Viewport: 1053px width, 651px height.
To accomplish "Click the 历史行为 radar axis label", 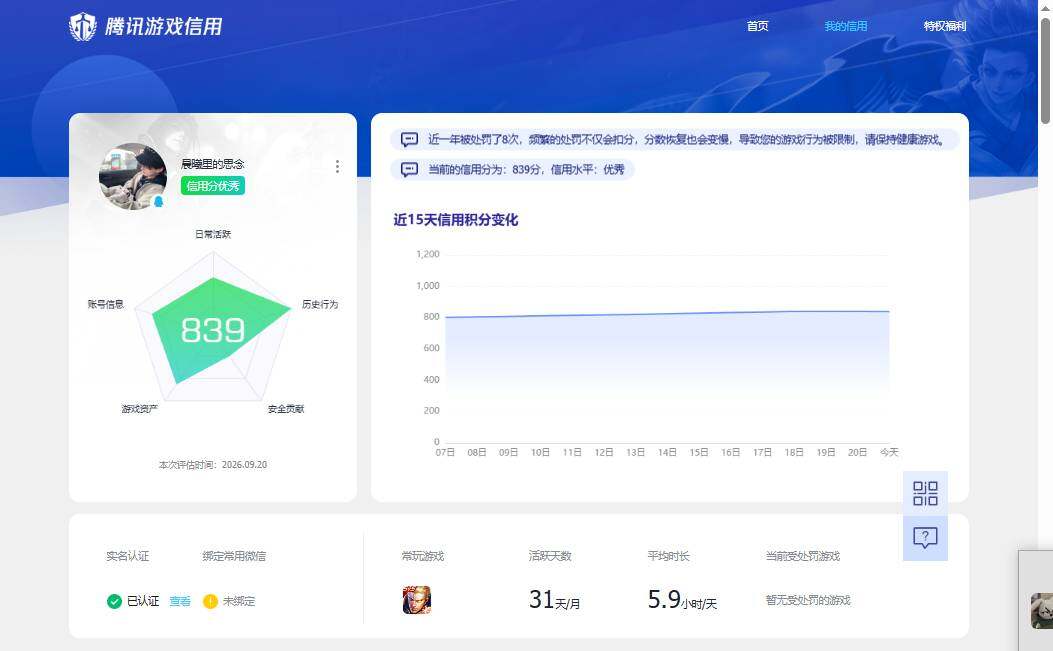I will point(320,304).
